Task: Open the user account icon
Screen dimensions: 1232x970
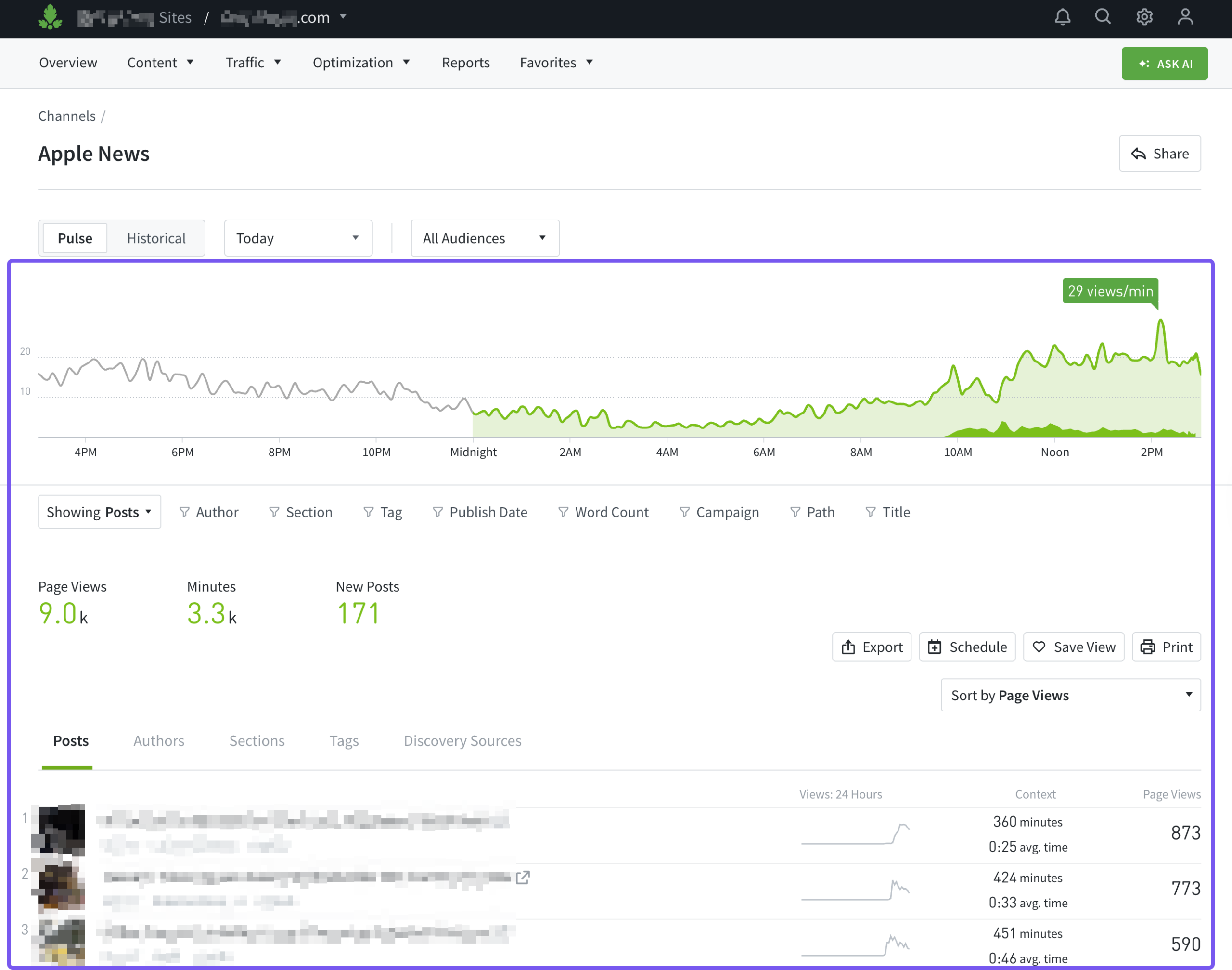Action: [x=1185, y=17]
